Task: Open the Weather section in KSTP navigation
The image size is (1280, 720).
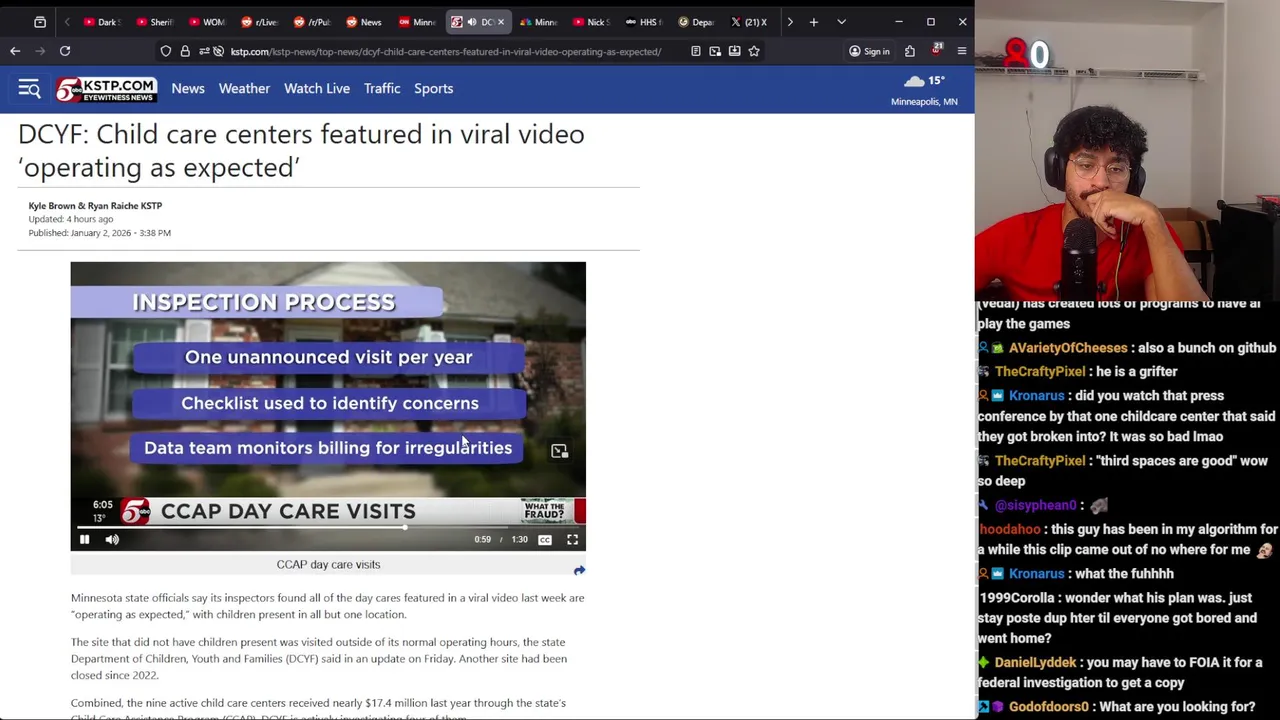Action: (244, 89)
